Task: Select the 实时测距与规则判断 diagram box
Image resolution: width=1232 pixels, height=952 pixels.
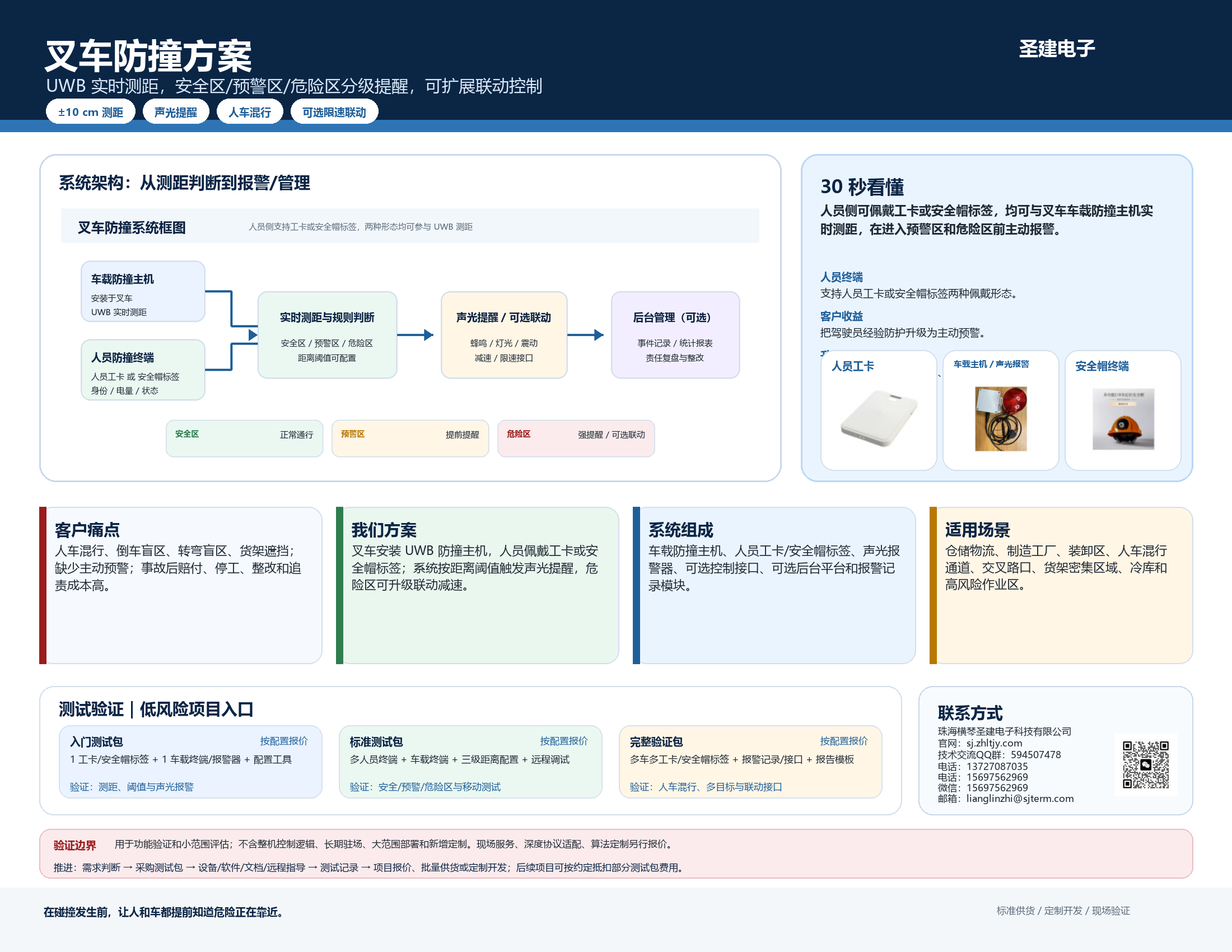Action: pyautogui.click(x=327, y=334)
